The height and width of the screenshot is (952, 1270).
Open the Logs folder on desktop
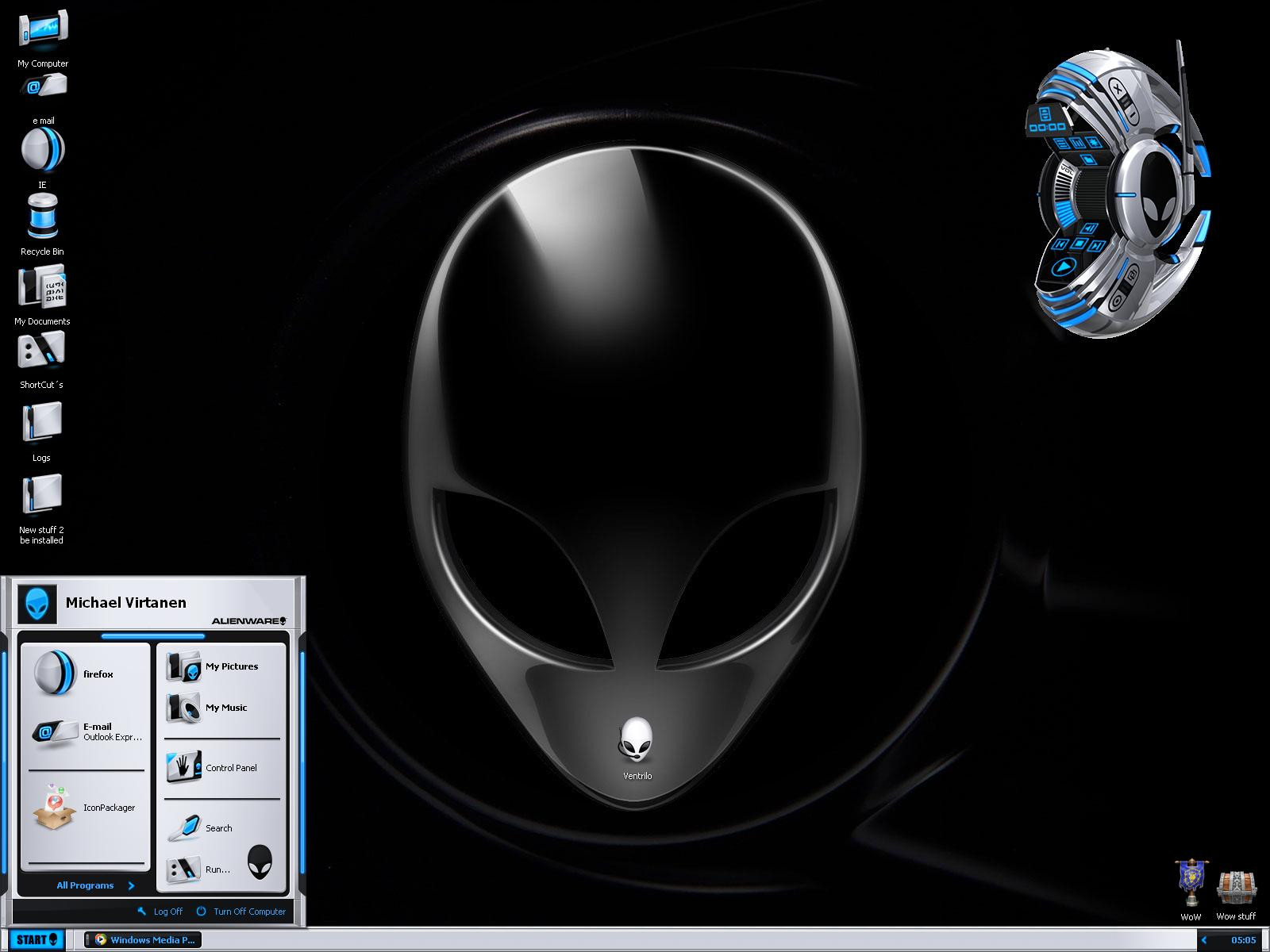tap(41, 432)
